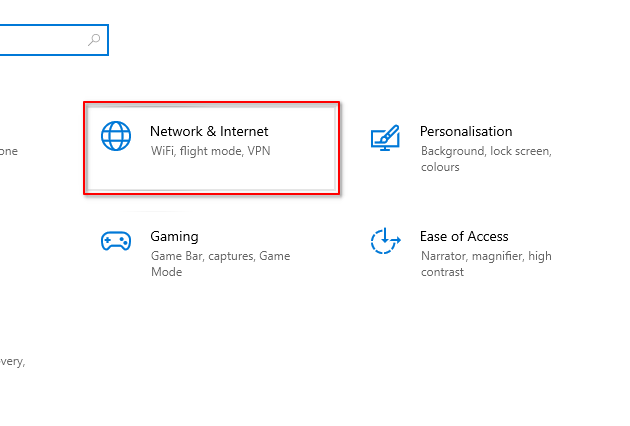Choose the Ease of Access heading
Viewport: 630px width, 426px height.
[464, 237]
